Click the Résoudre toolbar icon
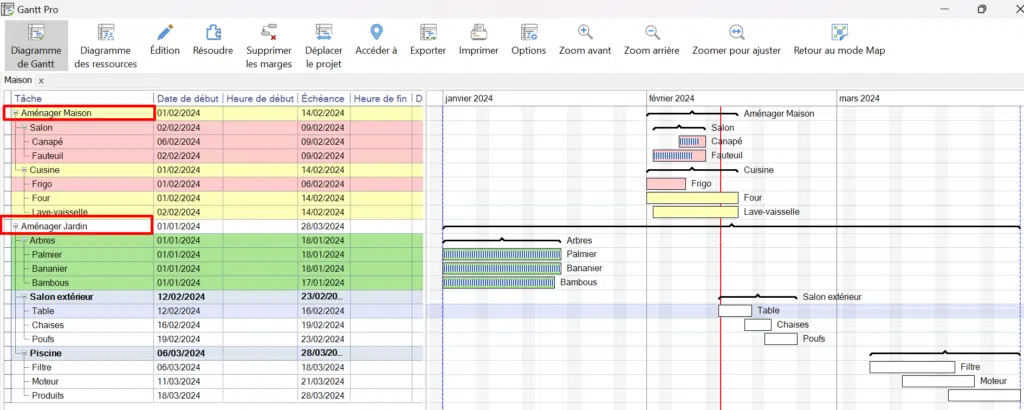 pyautogui.click(x=213, y=33)
